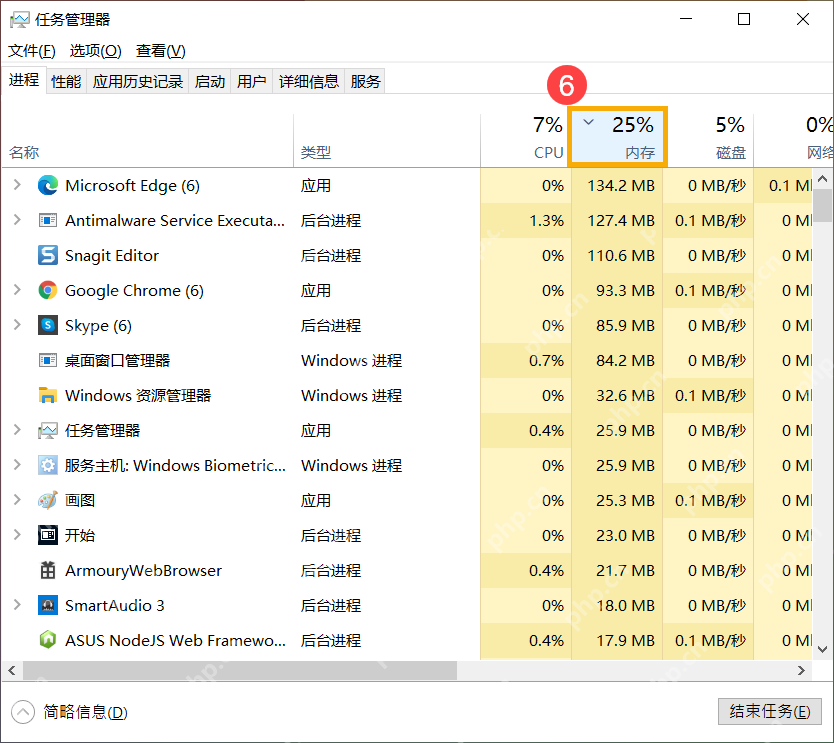
Task: Select the 进程 tab
Action: [24, 80]
